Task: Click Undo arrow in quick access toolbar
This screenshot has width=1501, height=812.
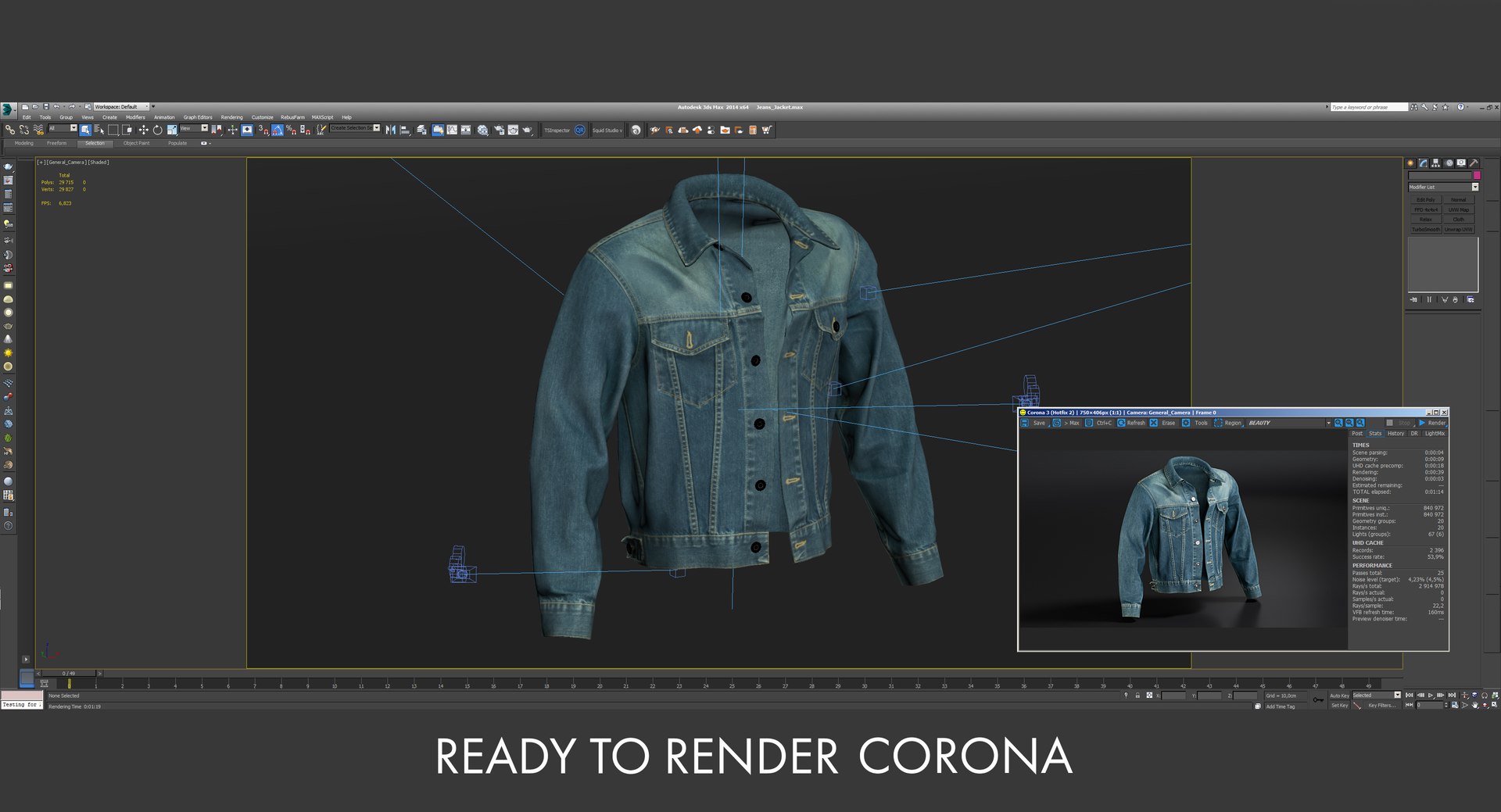Action: coord(56,106)
